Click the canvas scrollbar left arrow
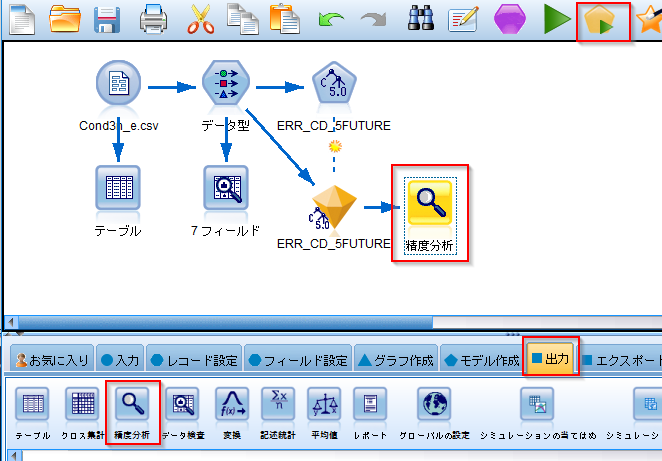This screenshot has width=662, height=461. click(11, 323)
